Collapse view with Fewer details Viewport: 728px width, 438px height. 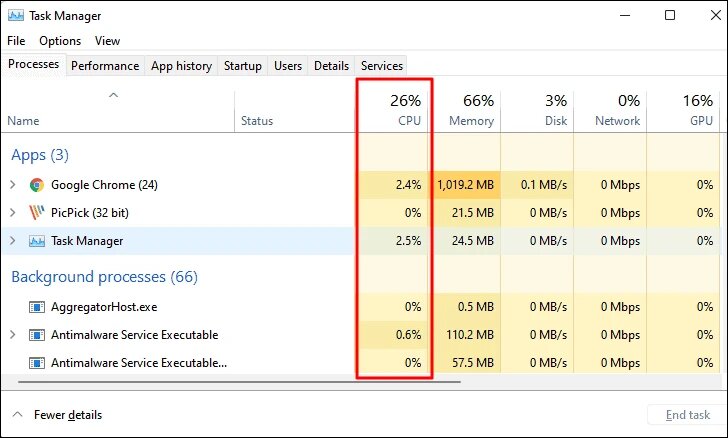[x=58, y=415]
